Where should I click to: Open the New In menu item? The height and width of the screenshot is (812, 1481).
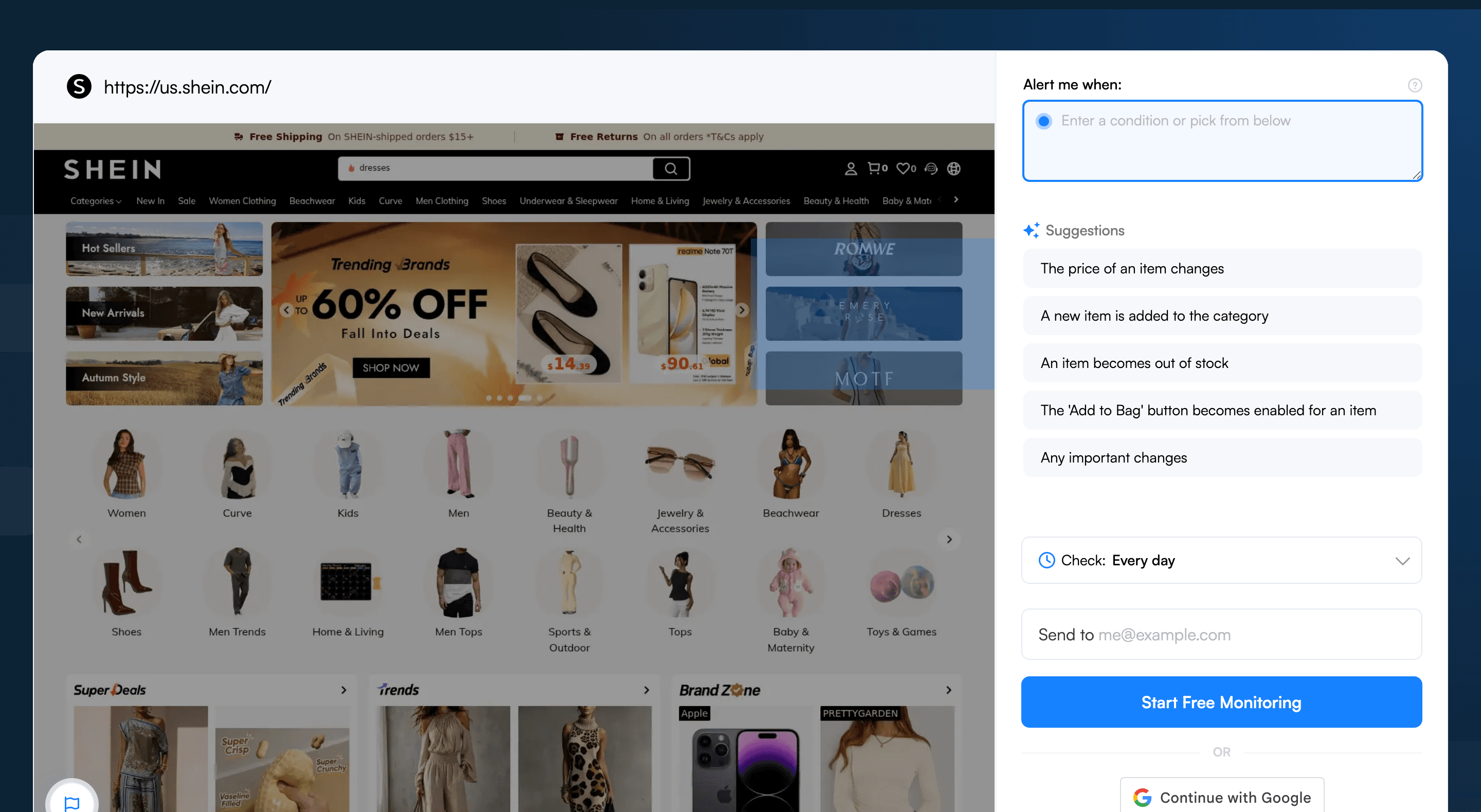[151, 201]
